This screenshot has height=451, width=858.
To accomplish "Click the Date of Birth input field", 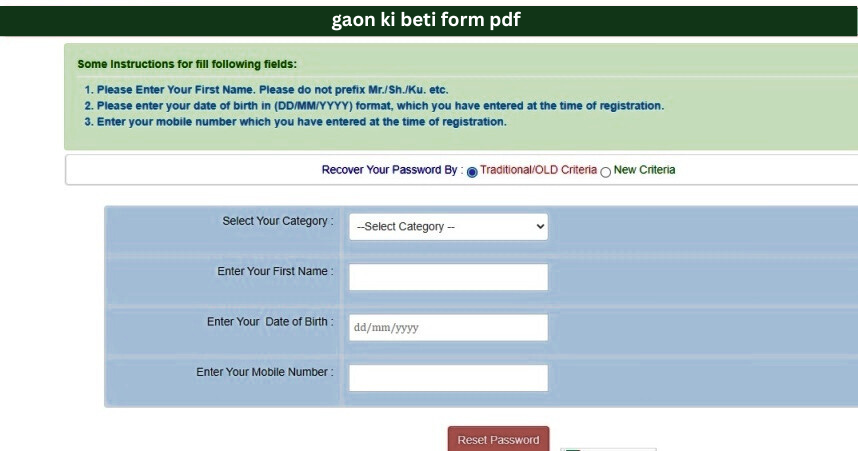I will [448, 328].
